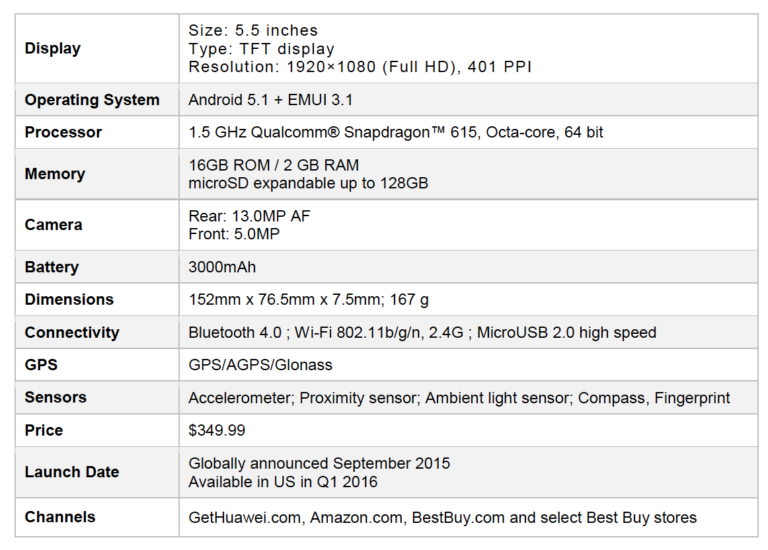Click the Memory row label

(55, 174)
